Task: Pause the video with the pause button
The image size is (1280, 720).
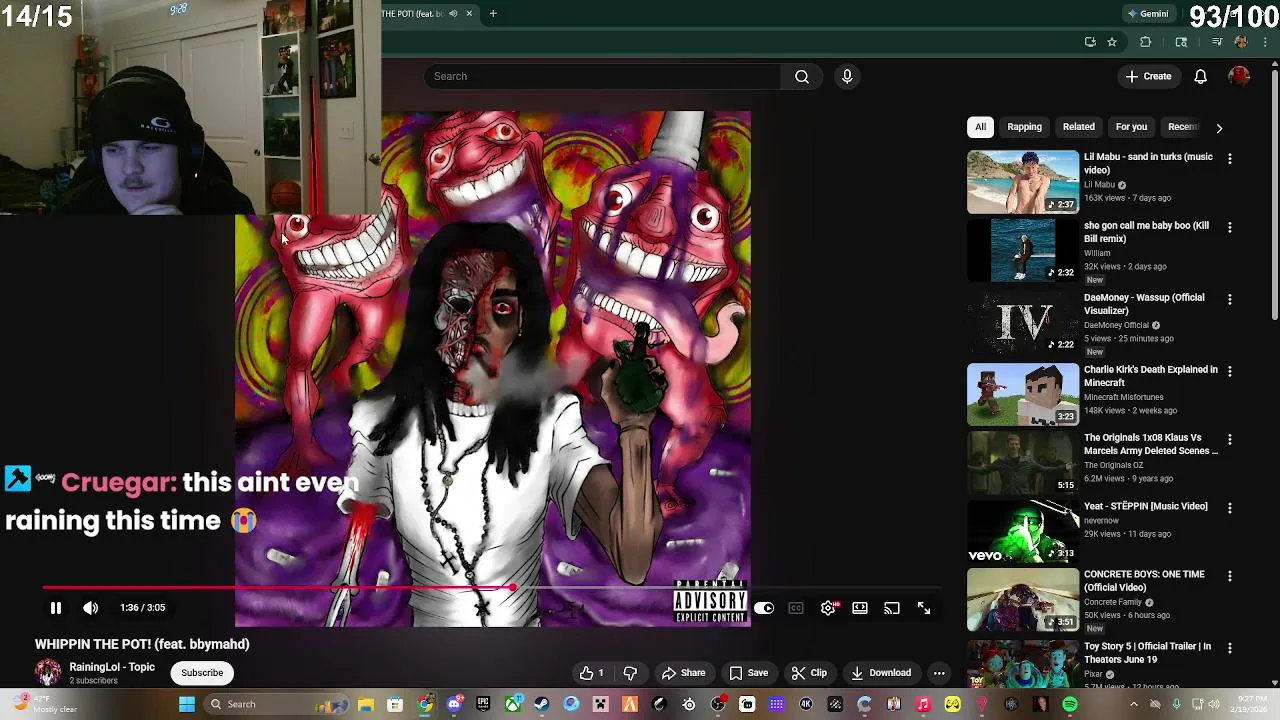Action: coord(56,608)
